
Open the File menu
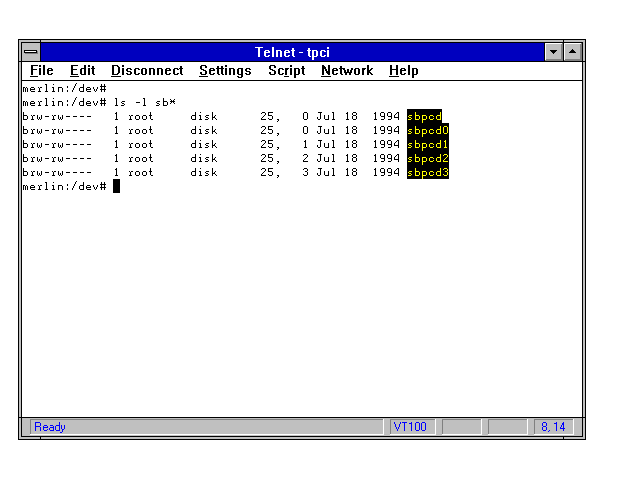pyautogui.click(x=41, y=71)
